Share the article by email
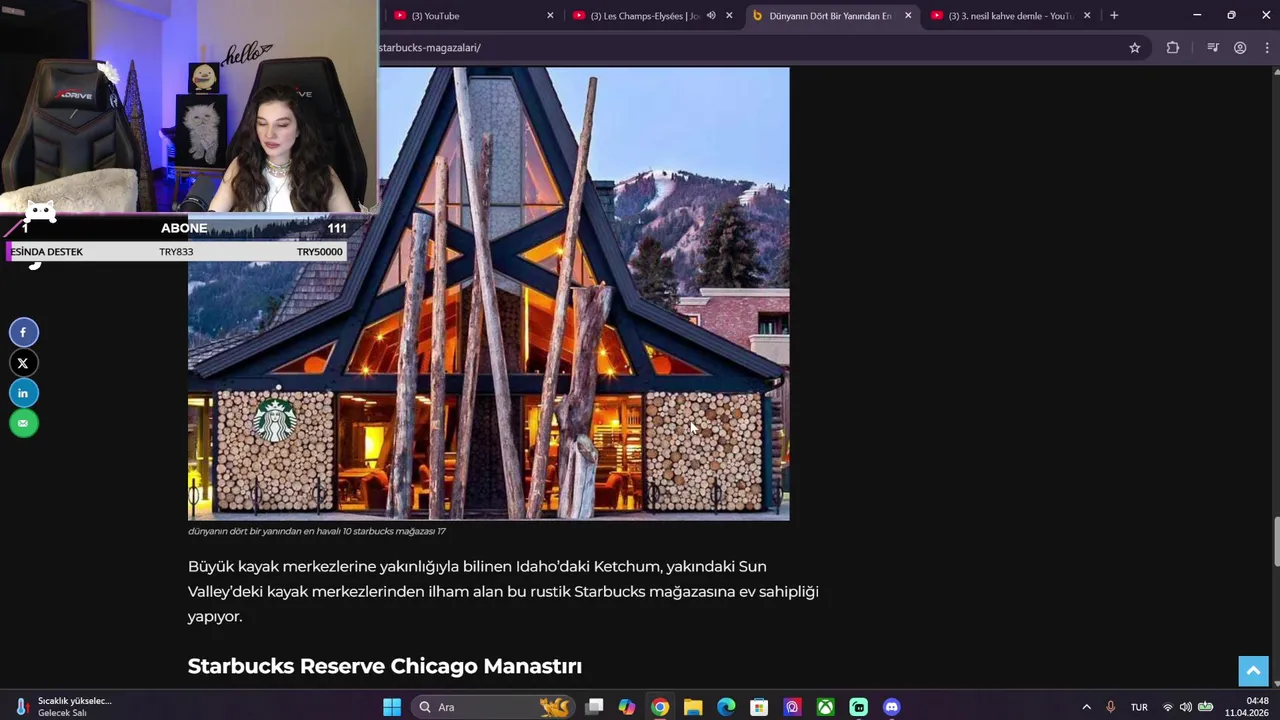 (24, 423)
